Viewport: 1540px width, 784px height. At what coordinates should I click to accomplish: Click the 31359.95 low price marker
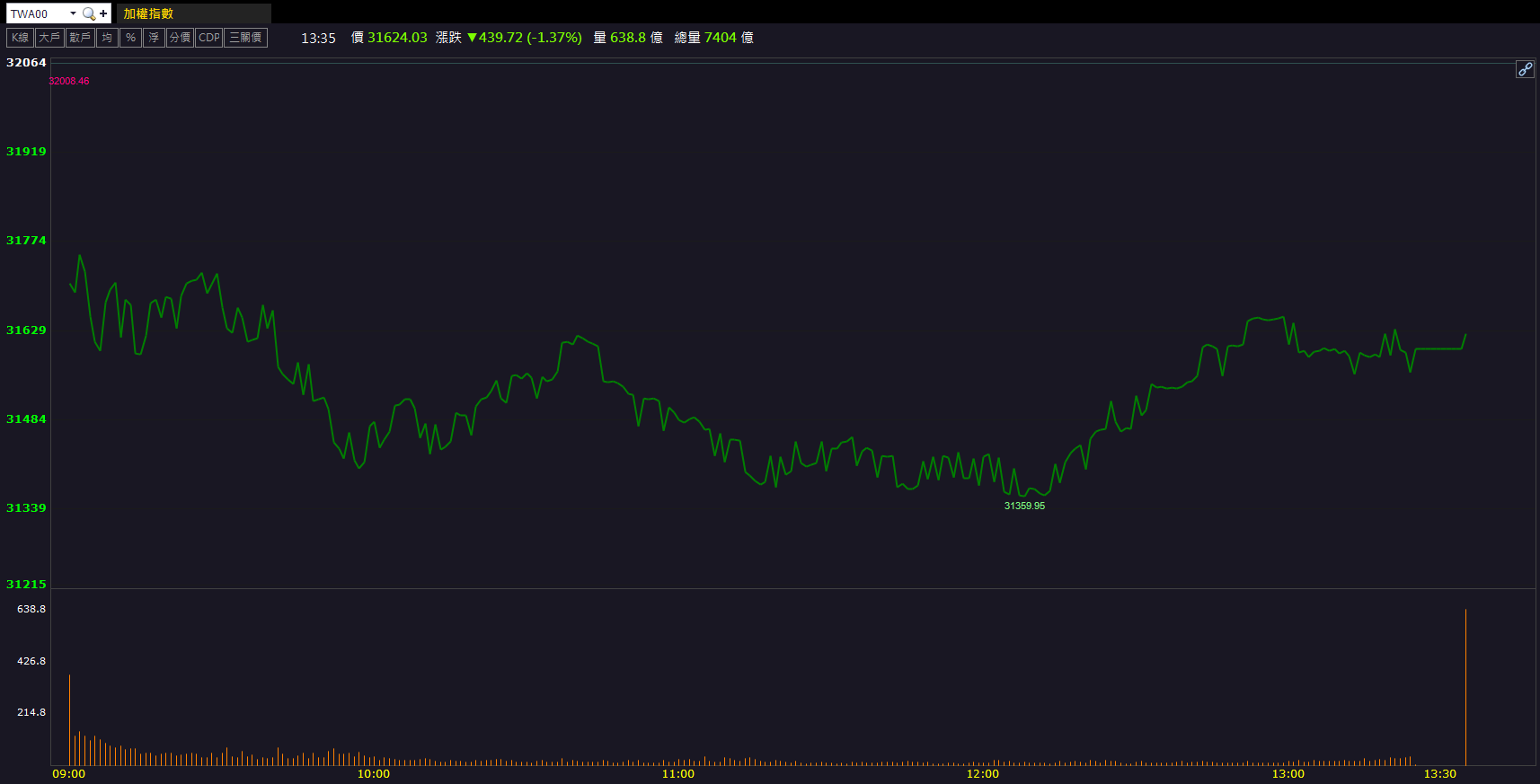pyautogui.click(x=1024, y=506)
